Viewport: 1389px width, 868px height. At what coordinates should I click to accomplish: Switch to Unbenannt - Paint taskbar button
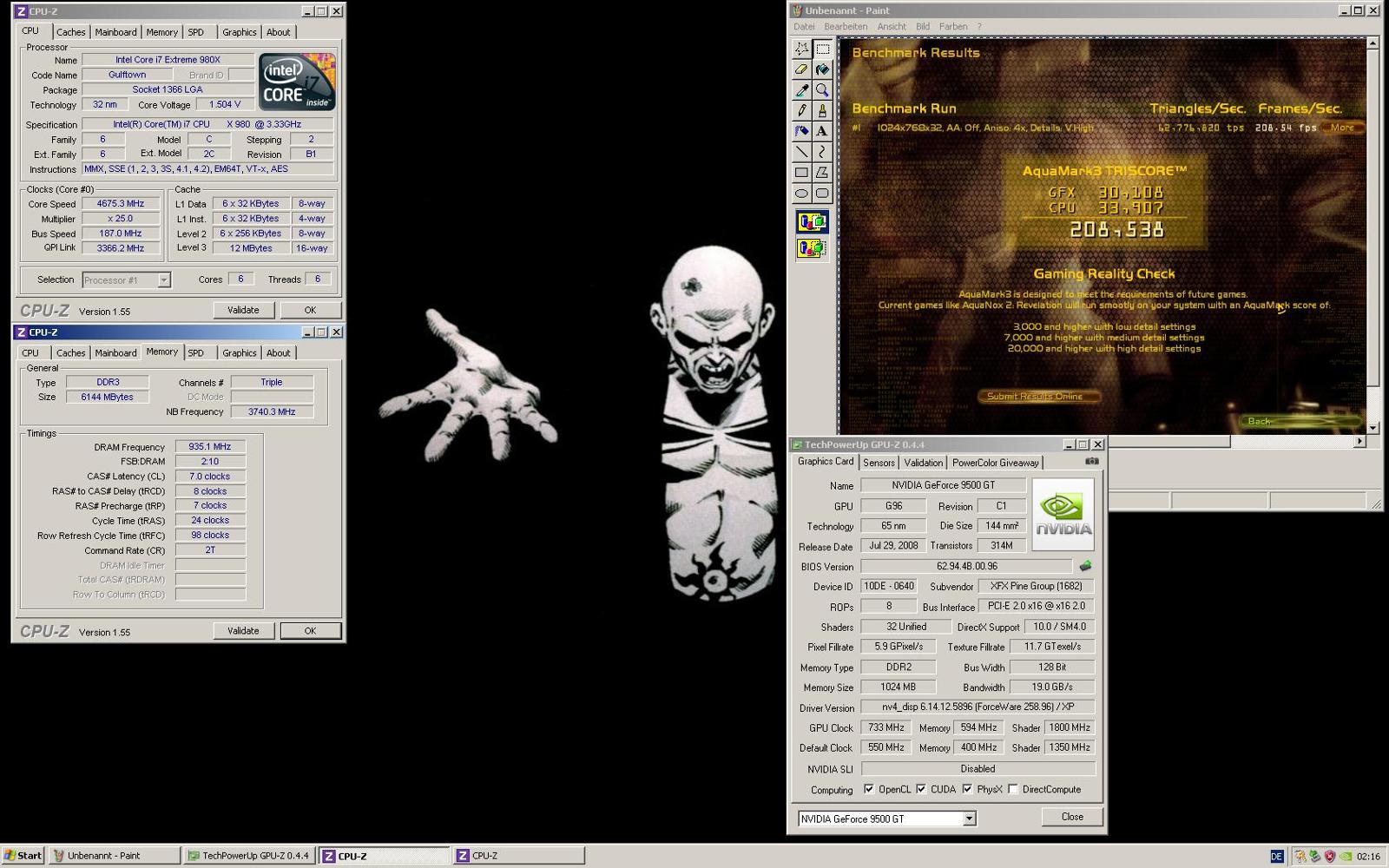(114, 856)
